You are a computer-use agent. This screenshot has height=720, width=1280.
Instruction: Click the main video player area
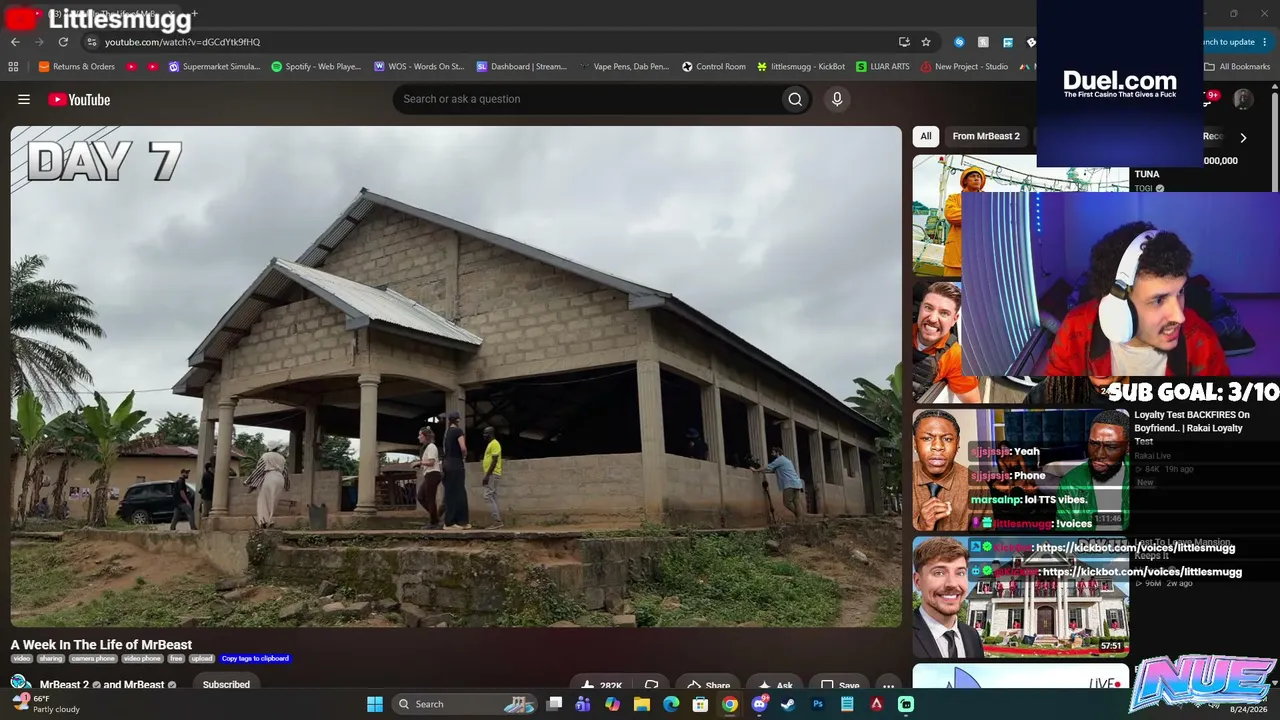click(456, 376)
